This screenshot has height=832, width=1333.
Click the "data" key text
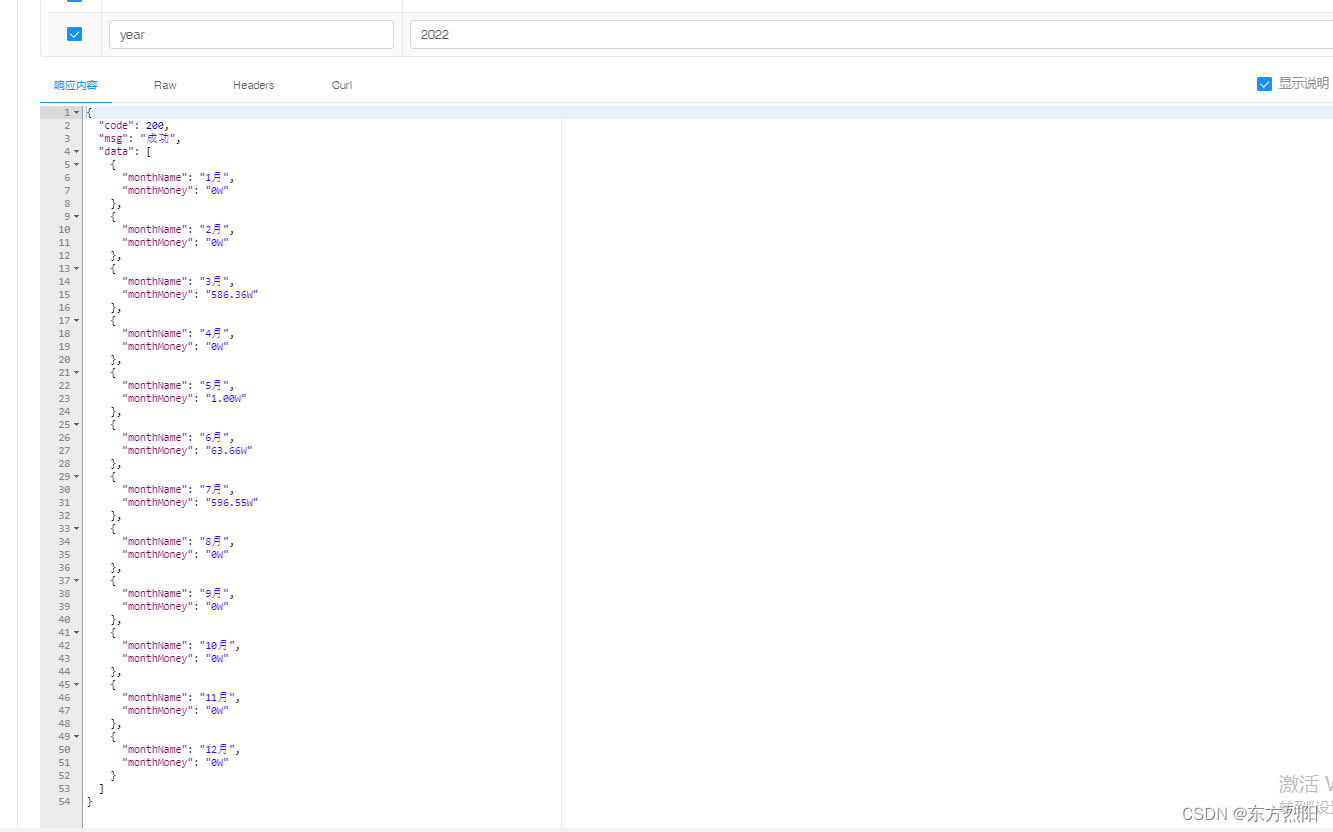coord(115,151)
